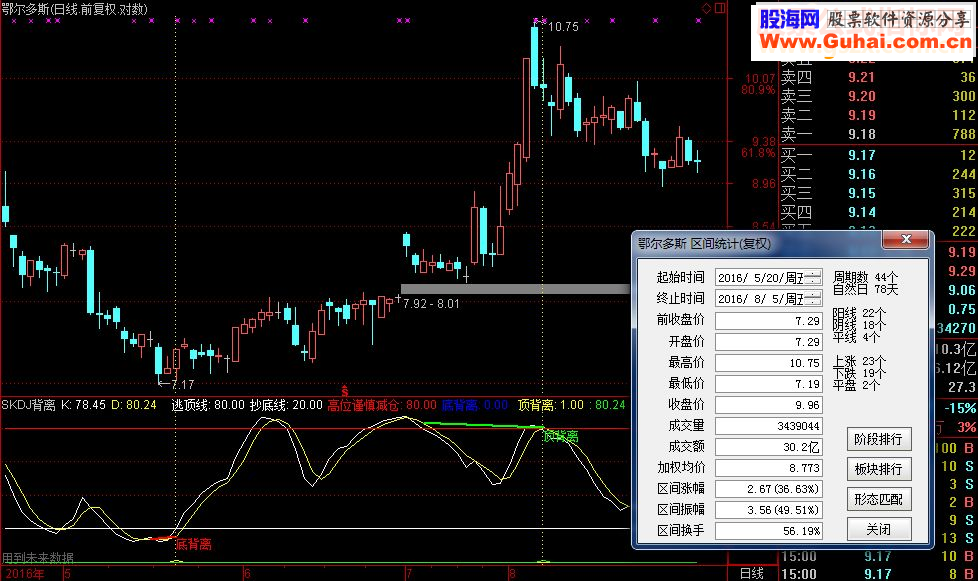
Task: Click the 区间振幅 field
Action: point(768,510)
